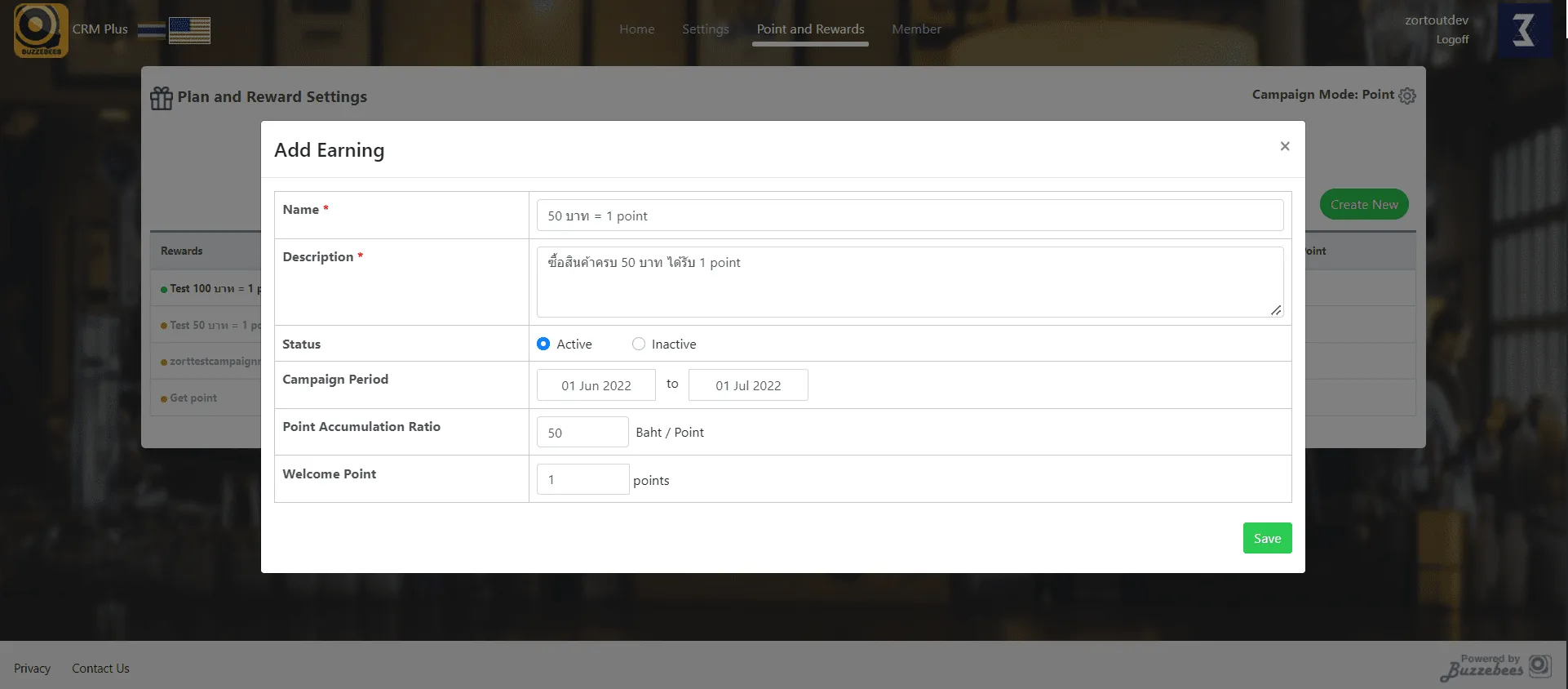Close the Add Earning dialog

(1285, 146)
